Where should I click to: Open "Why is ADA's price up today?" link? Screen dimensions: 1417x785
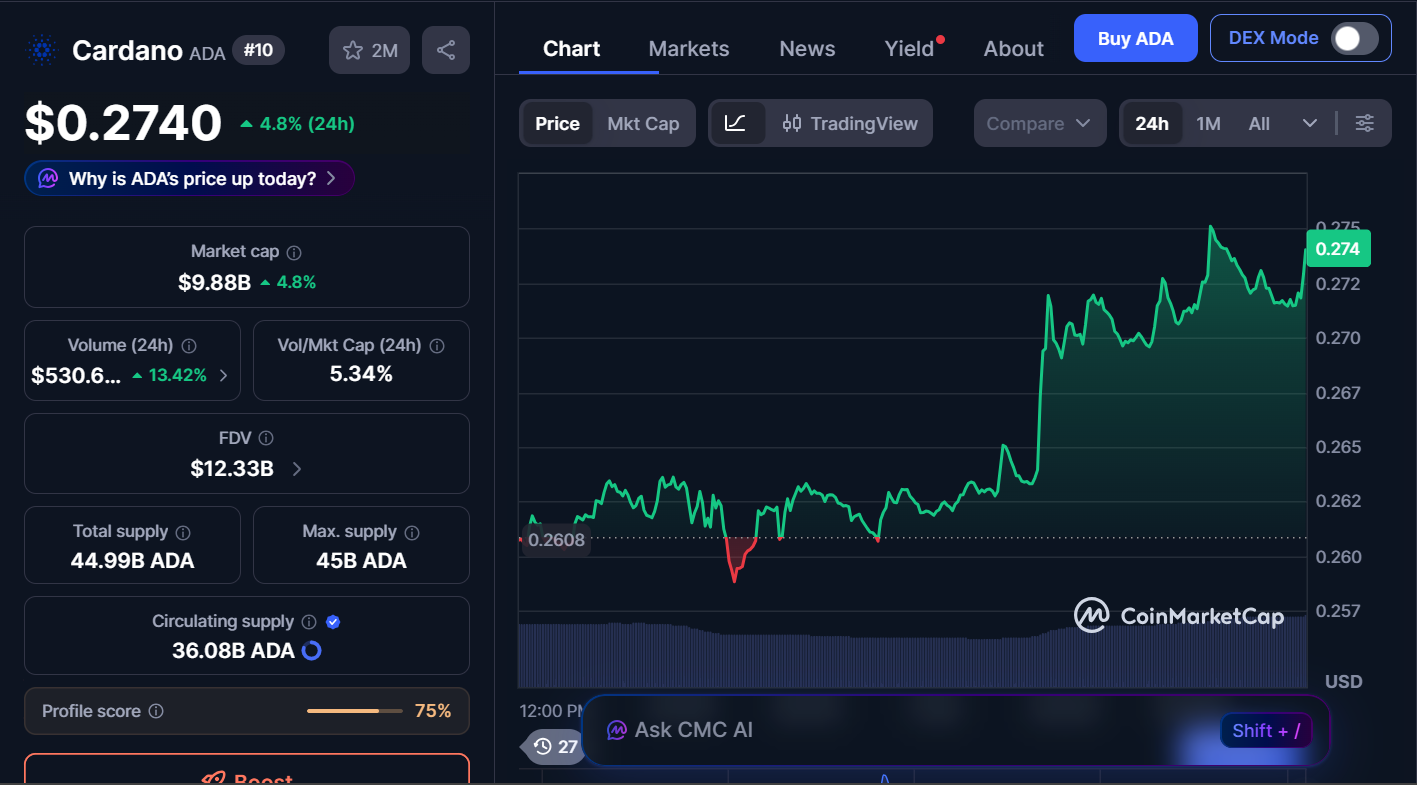189,177
